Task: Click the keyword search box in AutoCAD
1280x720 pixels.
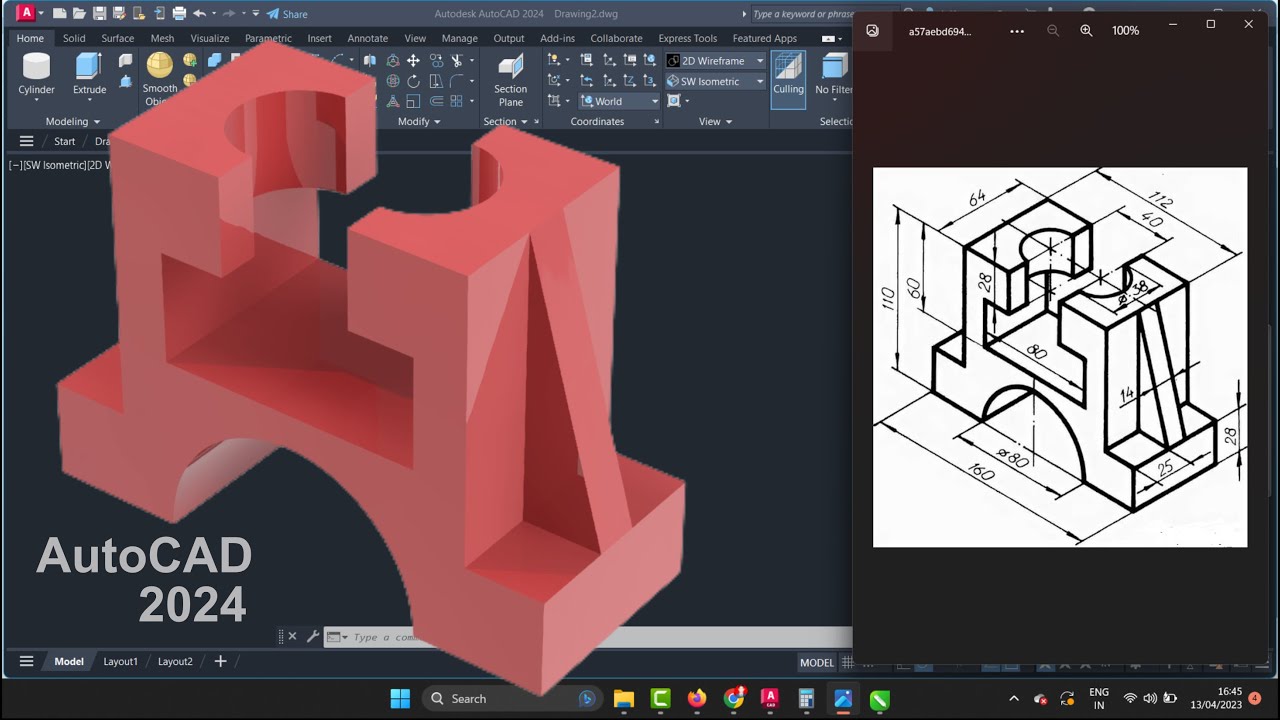Action: tap(803, 14)
